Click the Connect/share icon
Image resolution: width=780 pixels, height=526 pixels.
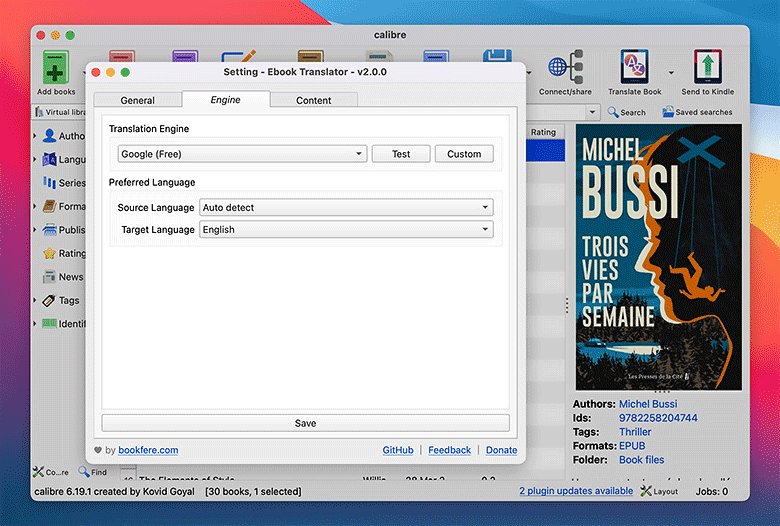pos(565,68)
